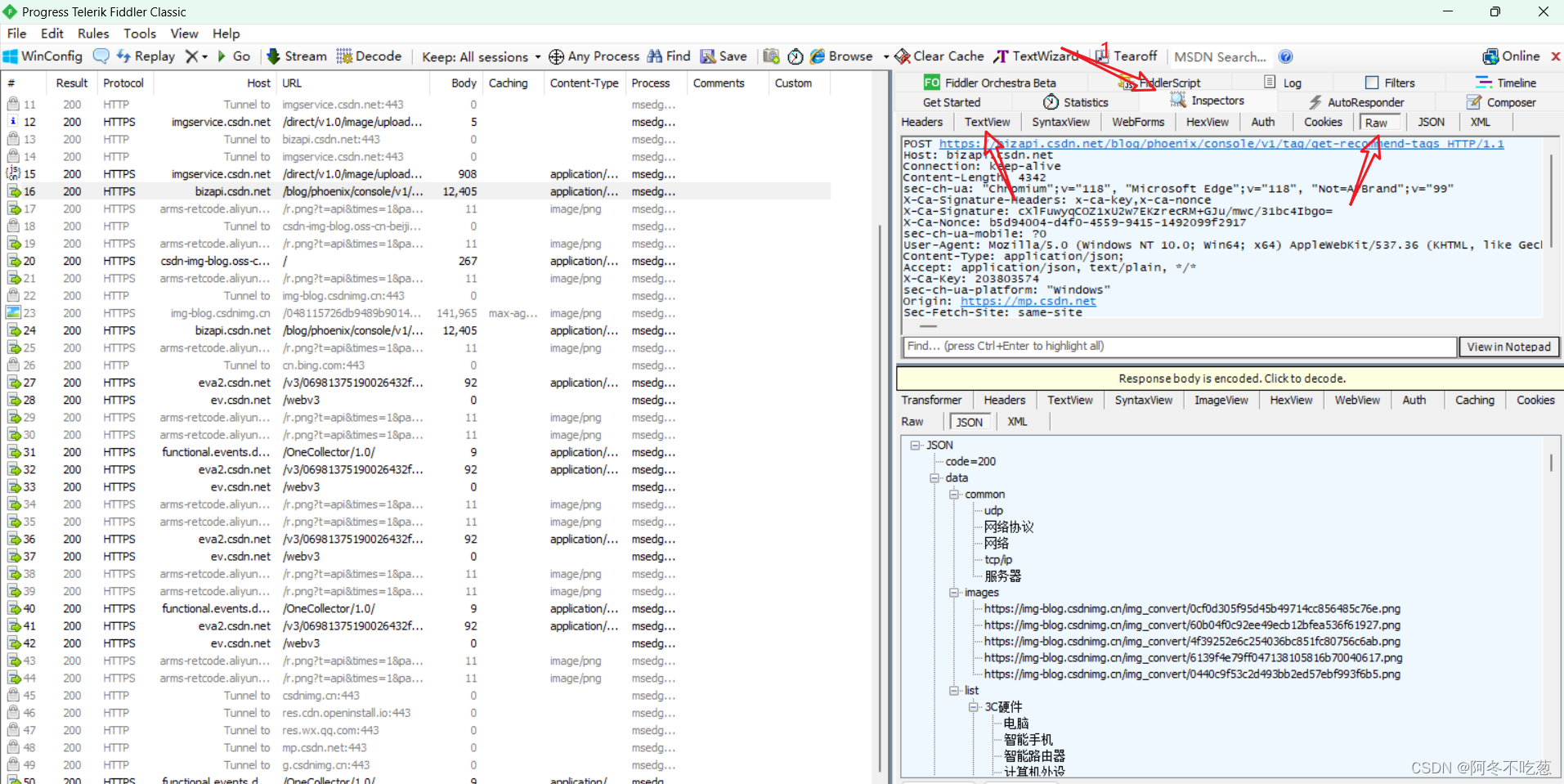Open the Fiddler Orchestra Beta tab
The width and height of the screenshot is (1564, 784).
click(x=989, y=83)
